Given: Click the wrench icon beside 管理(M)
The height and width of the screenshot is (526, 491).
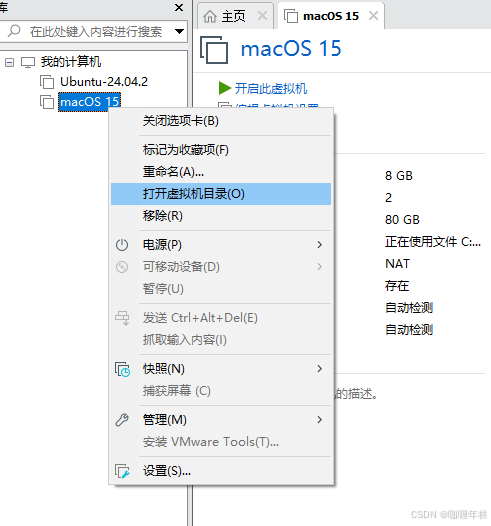Looking at the screenshot, I should click(x=122, y=420).
